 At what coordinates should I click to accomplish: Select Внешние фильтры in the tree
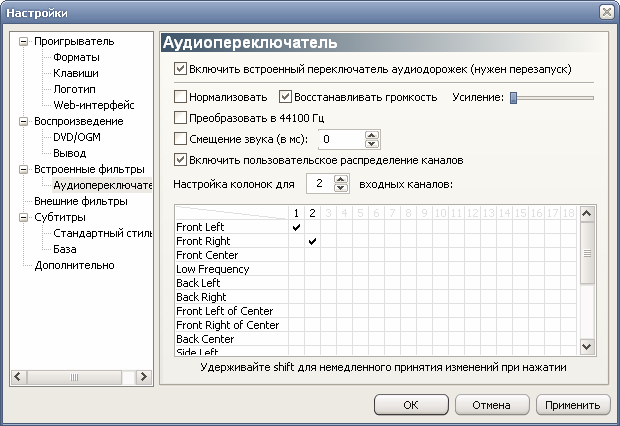click(81, 201)
